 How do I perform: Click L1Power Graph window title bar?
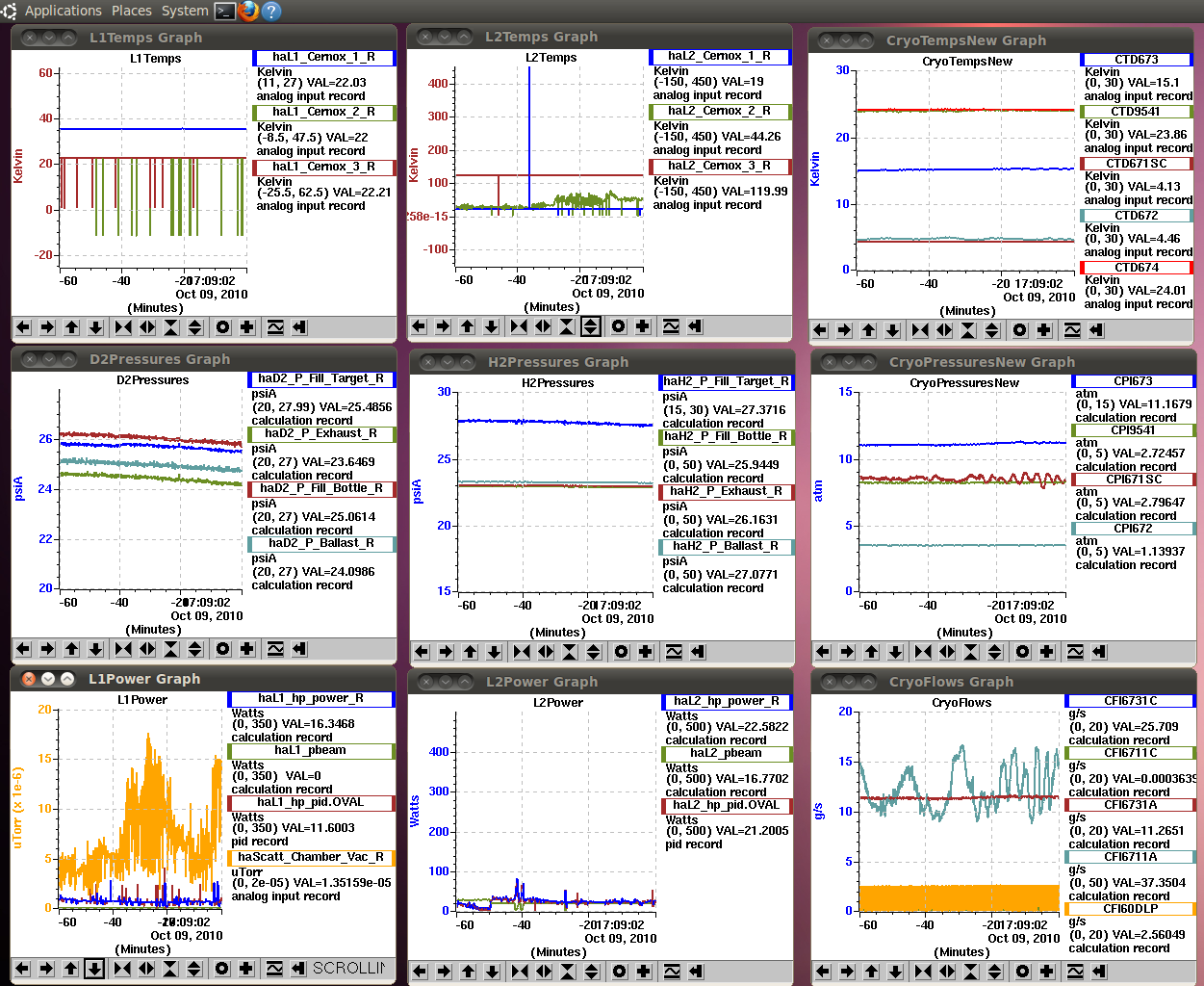(203, 679)
